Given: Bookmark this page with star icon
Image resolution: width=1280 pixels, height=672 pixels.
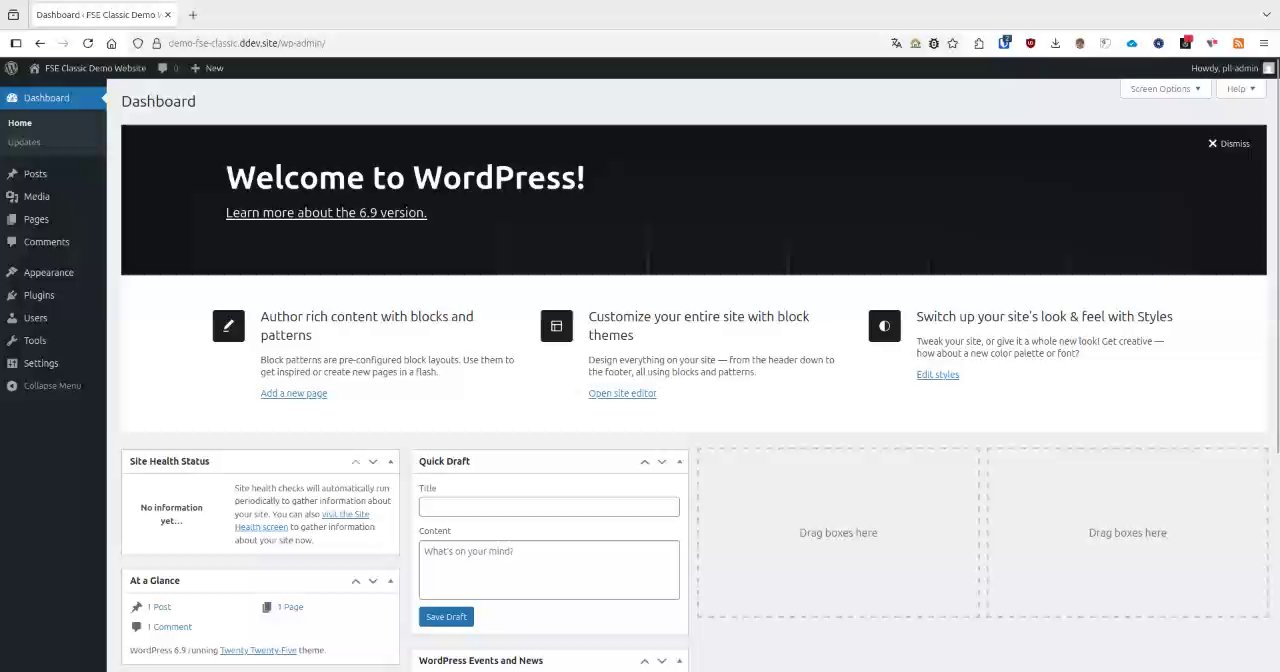Looking at the screenshot, I should point(953,43).
